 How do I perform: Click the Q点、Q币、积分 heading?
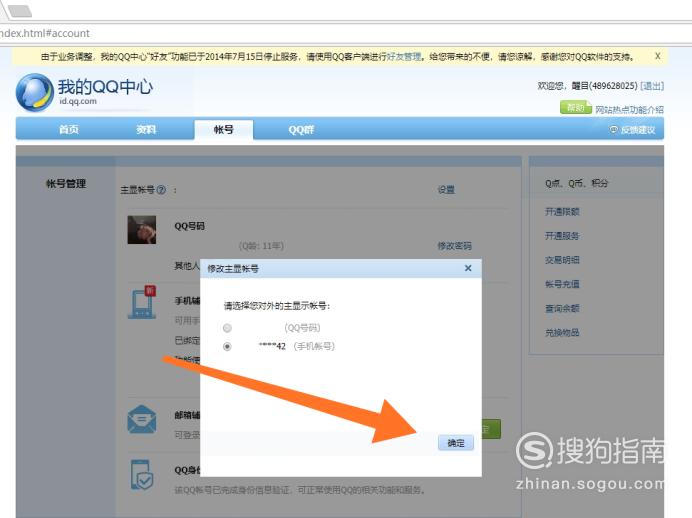(x=576, y=183)
